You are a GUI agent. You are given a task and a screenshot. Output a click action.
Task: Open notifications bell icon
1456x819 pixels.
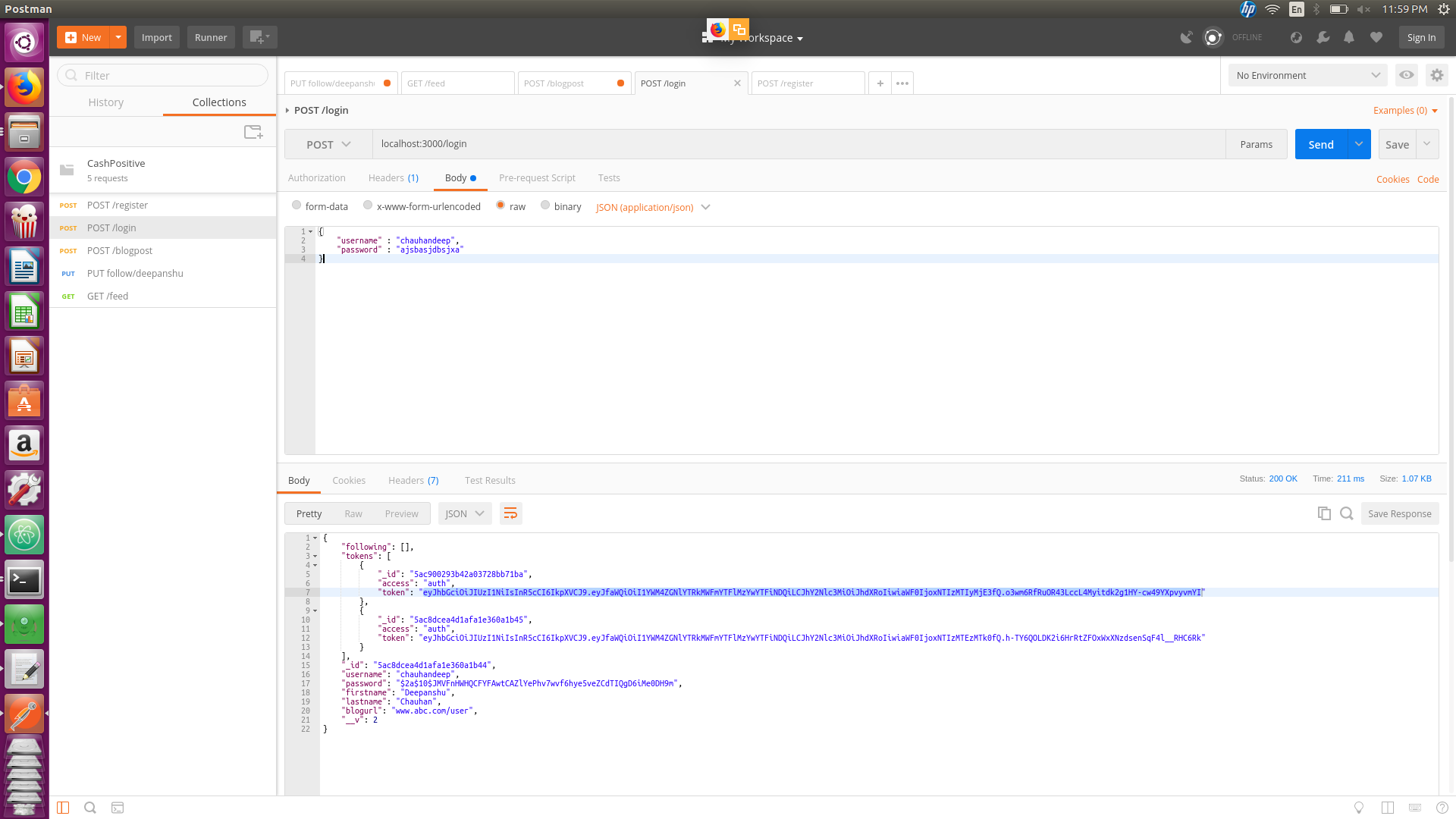coord(1349,37)
